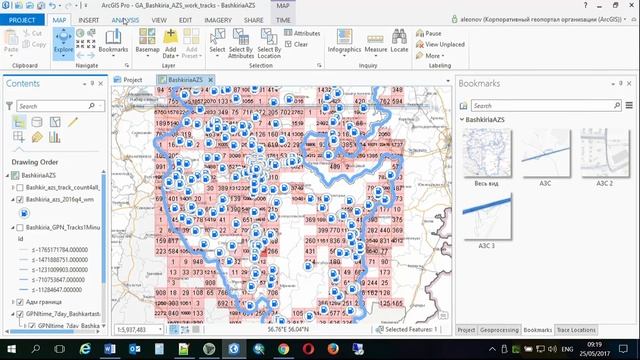Image resolution: width=640 pixels, height=360 pixels.
Task: Open the Measure tool
Action: click(x=376, y=42)
